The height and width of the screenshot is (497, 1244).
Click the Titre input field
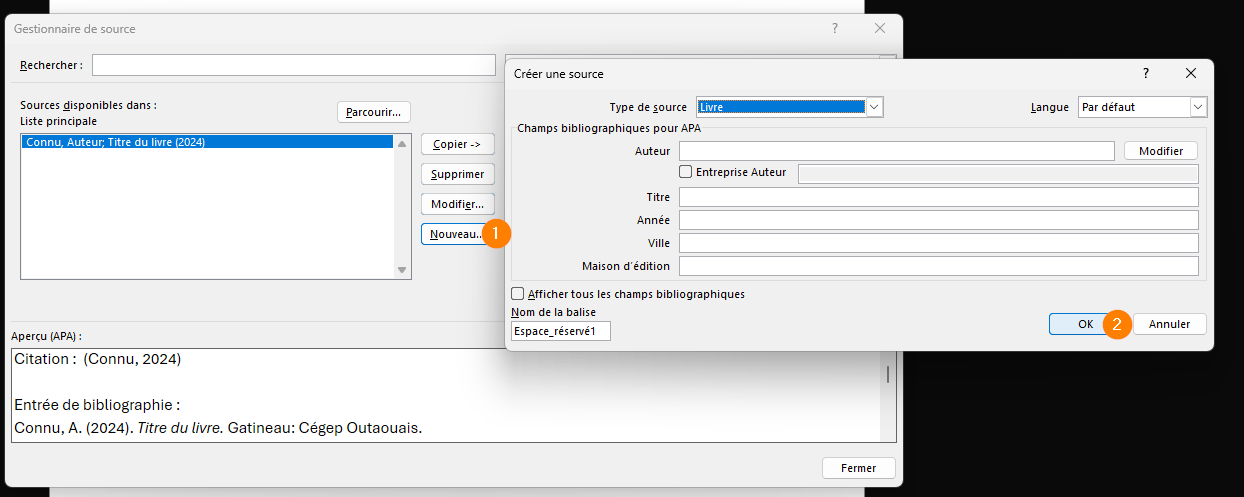[x=938, y=197]
